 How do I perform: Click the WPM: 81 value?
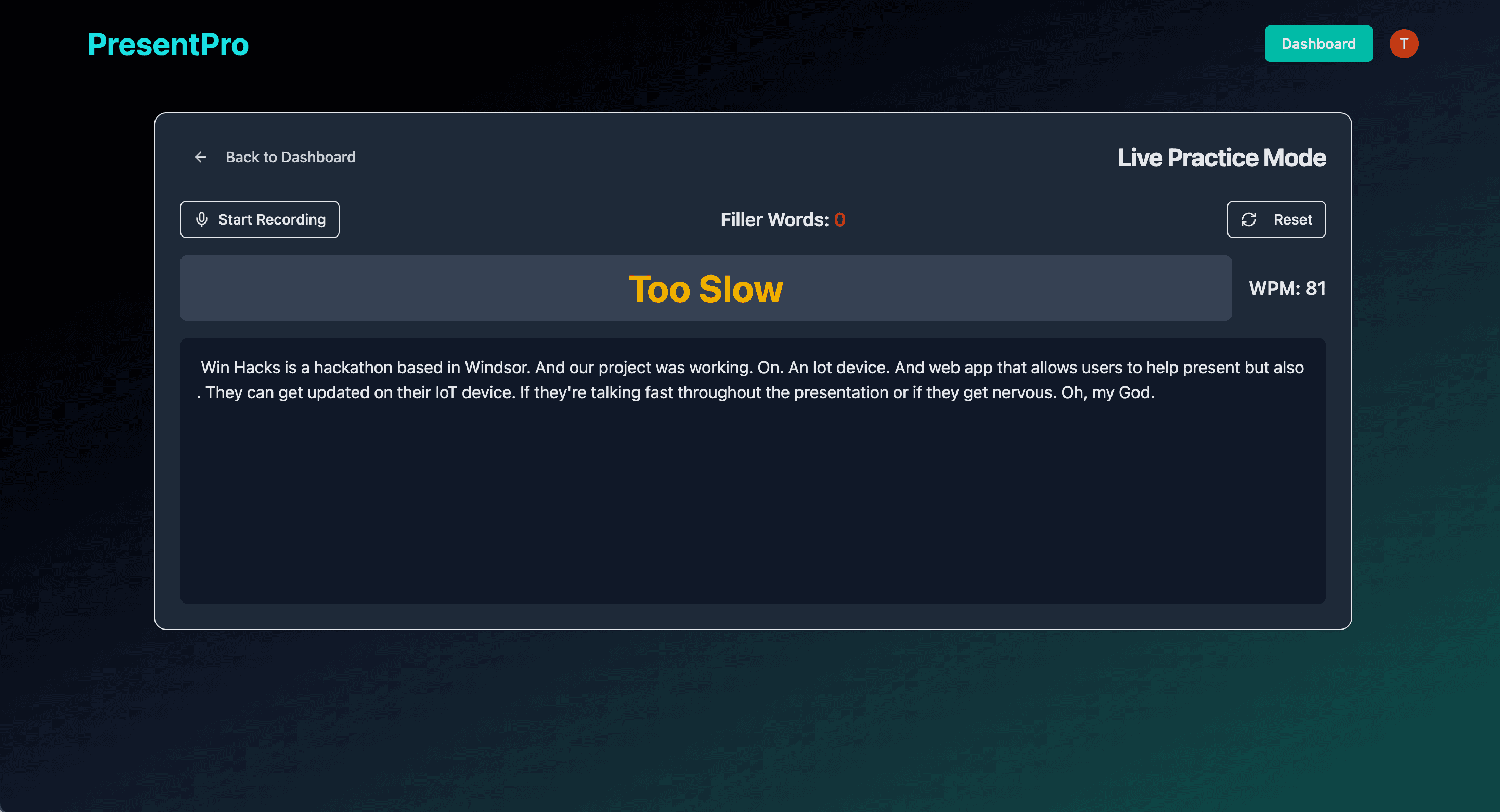[1287, 288]
